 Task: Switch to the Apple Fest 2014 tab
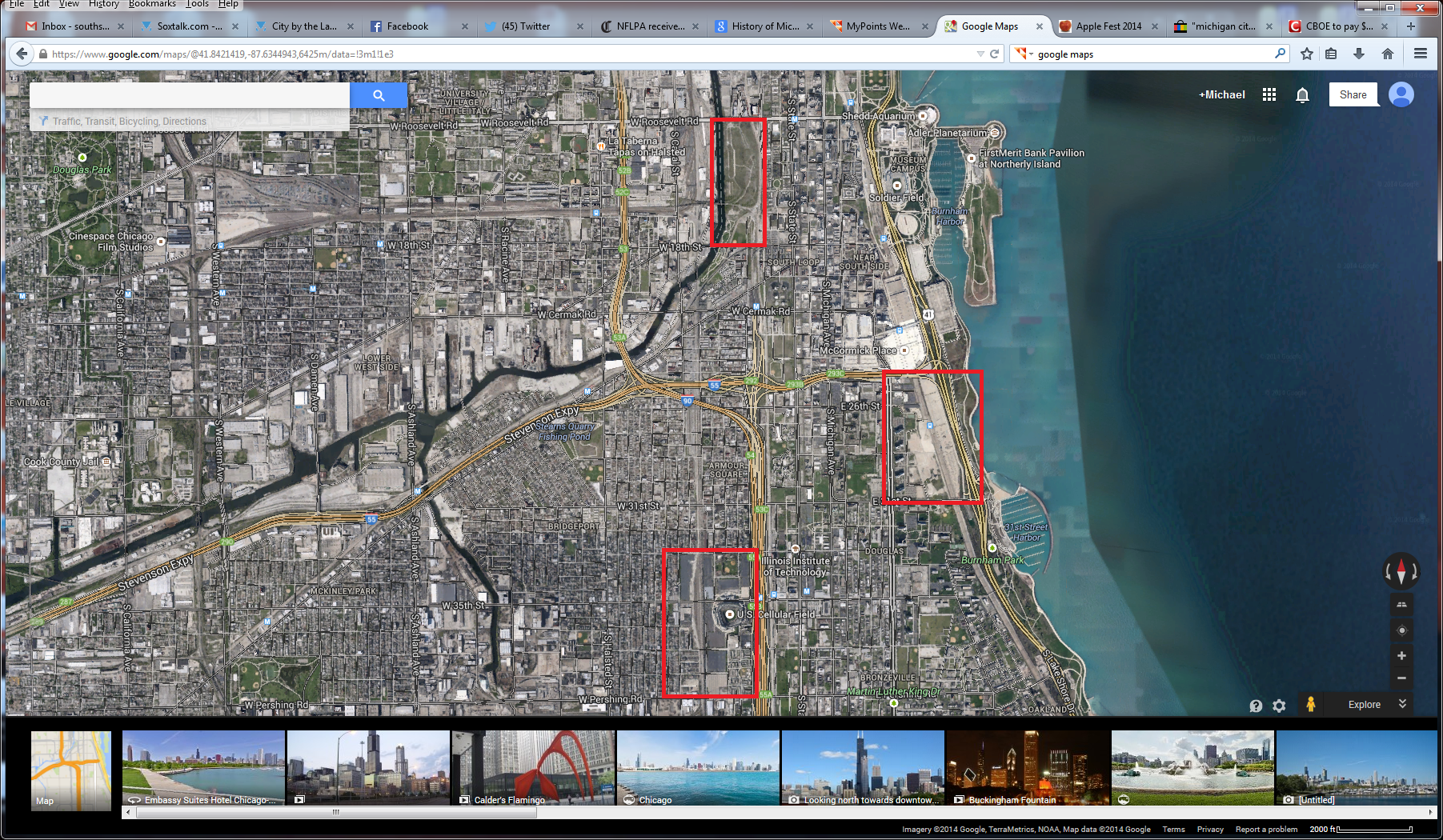pos(1108,26)
